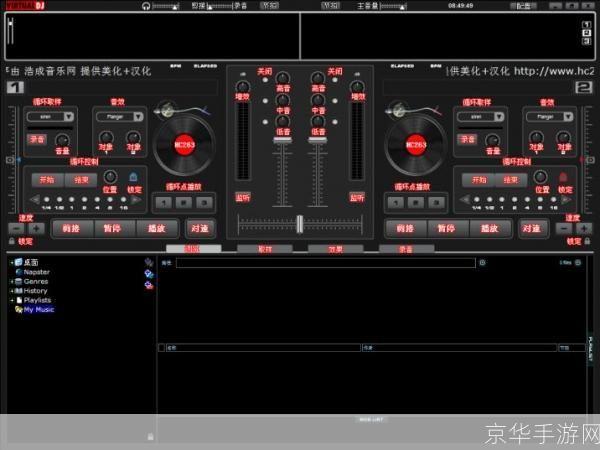Open left deck loop sampler dropdown
This screenshot has height=450, width=600.
69,116
